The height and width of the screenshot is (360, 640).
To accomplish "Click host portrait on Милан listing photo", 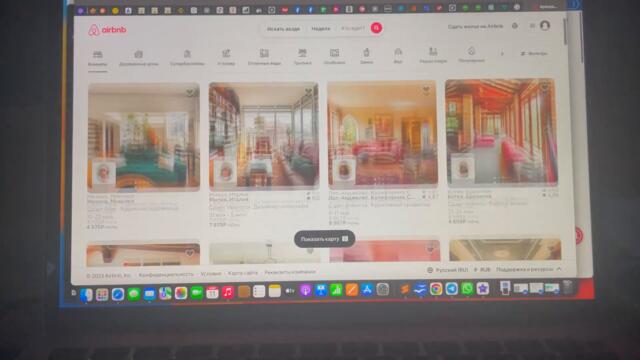I will pyautogui.click(x=225, y=171).
